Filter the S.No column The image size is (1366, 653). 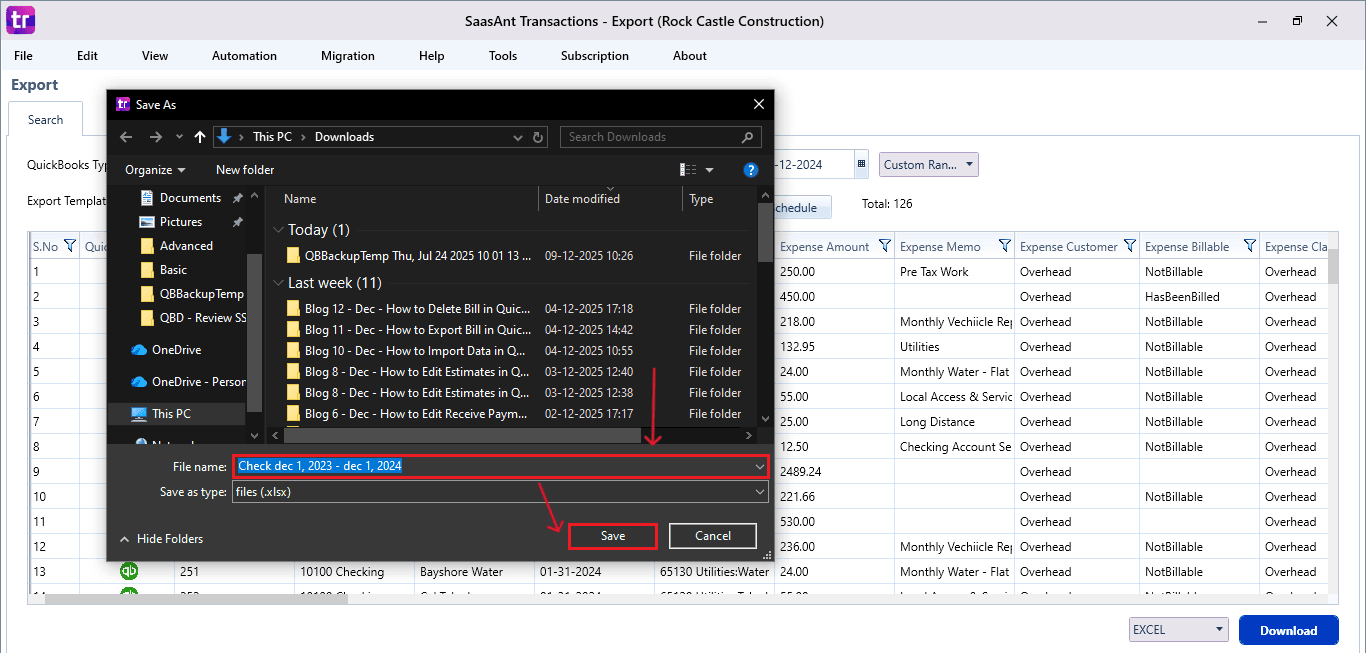[70, 246]
